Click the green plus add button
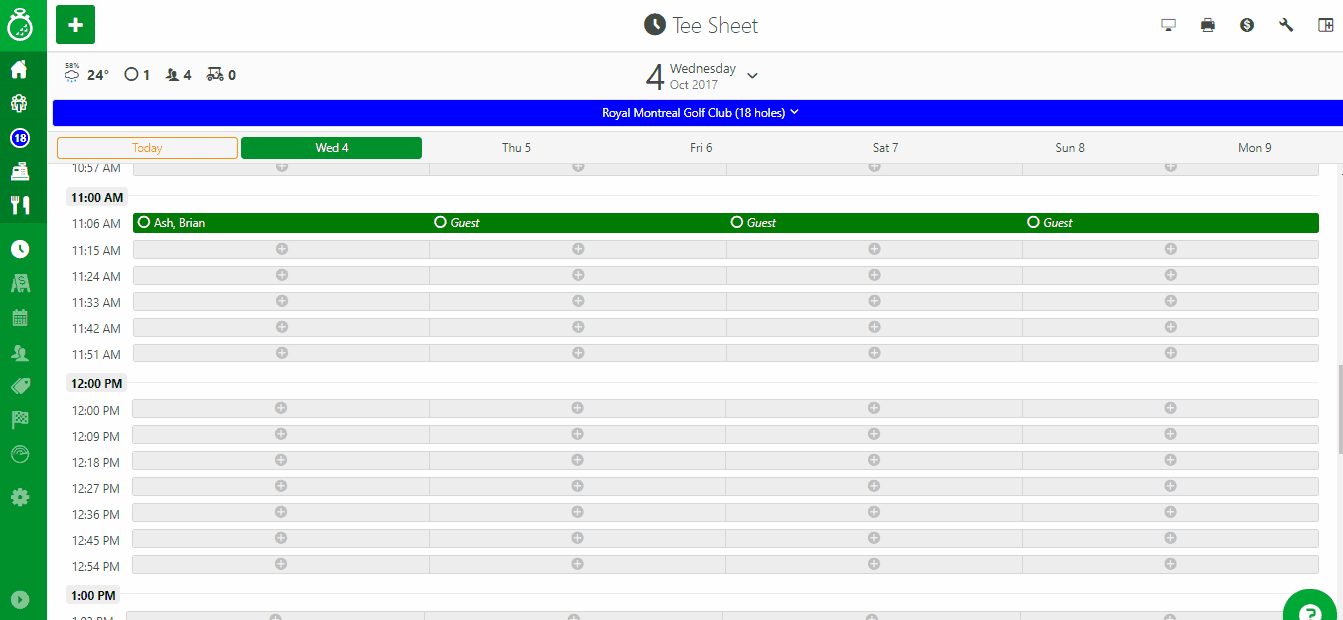 (75, 24)
